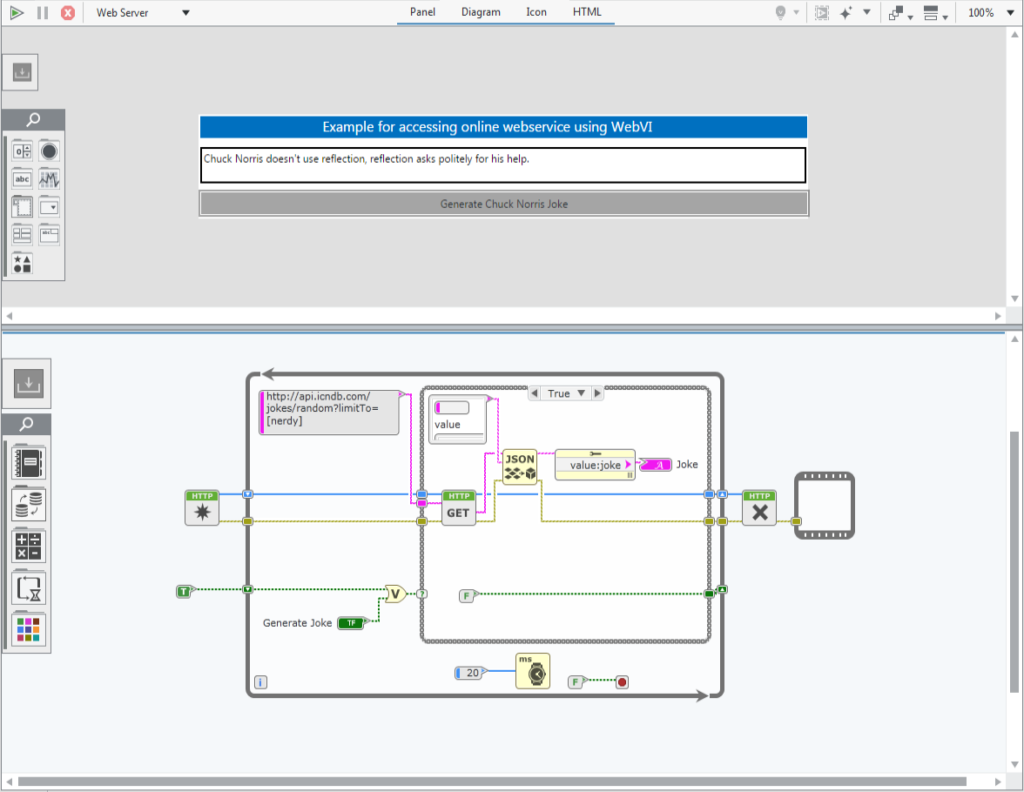Click the HTTP Close Handle X node
This screenshot has width=1024, height=792.
pos(760,508)
